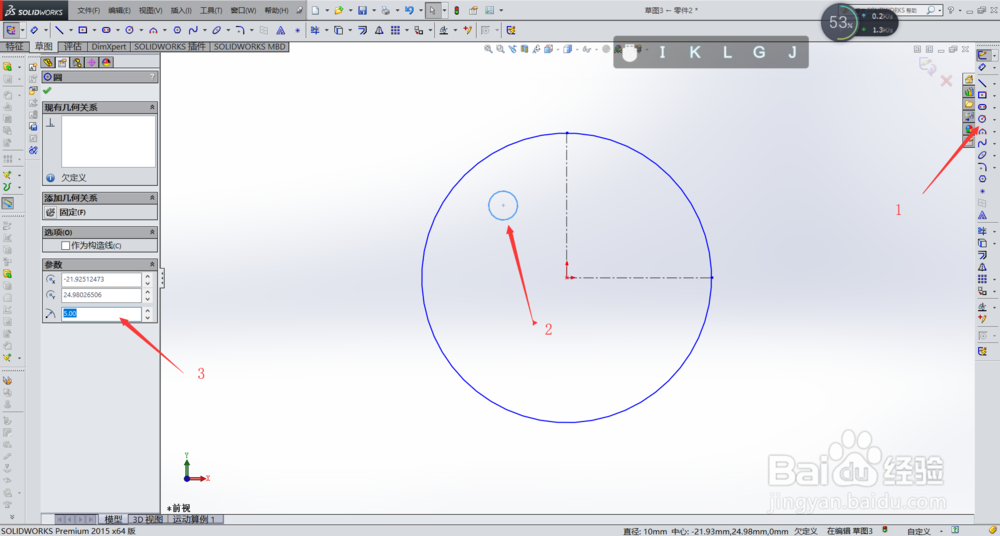Click Offset Entities tool in top toolbar
This screenshot has height=536, width=1000.
point(362,30)
